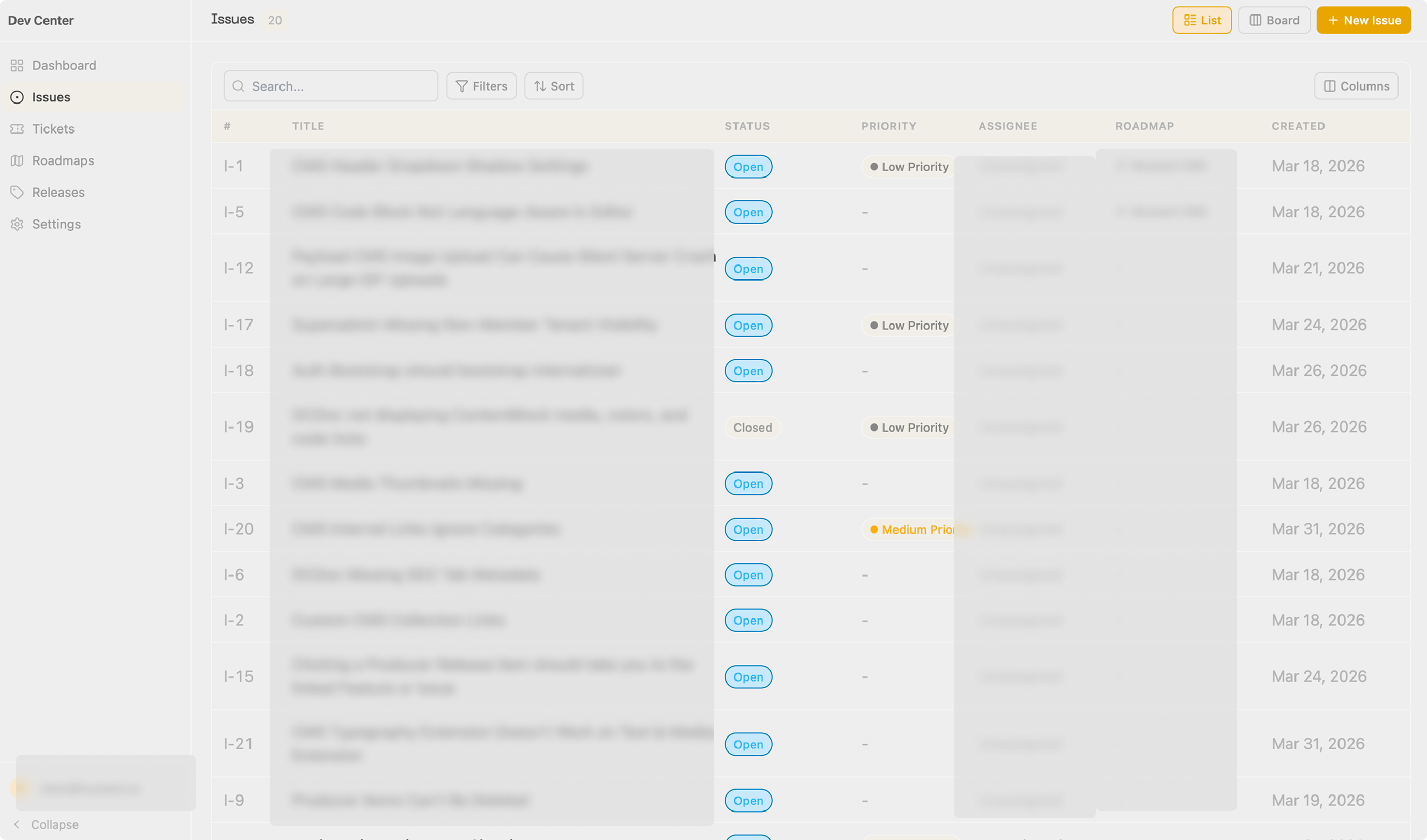Go to the Roadmaps page
Image resolution: width=1427 pixels, height=840 pixels.
(x=63, y=161)
